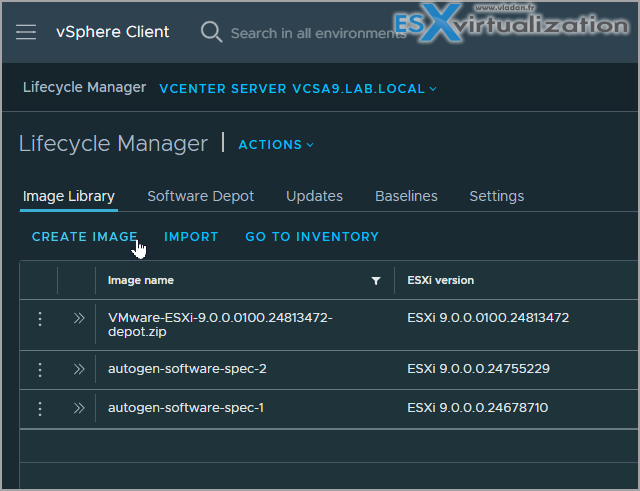Click the ESXi 9.0.0.0.24755229 version cell
The width and height of the screenshot is (640, 491).
pyautogui.click(x=478, y=369)
